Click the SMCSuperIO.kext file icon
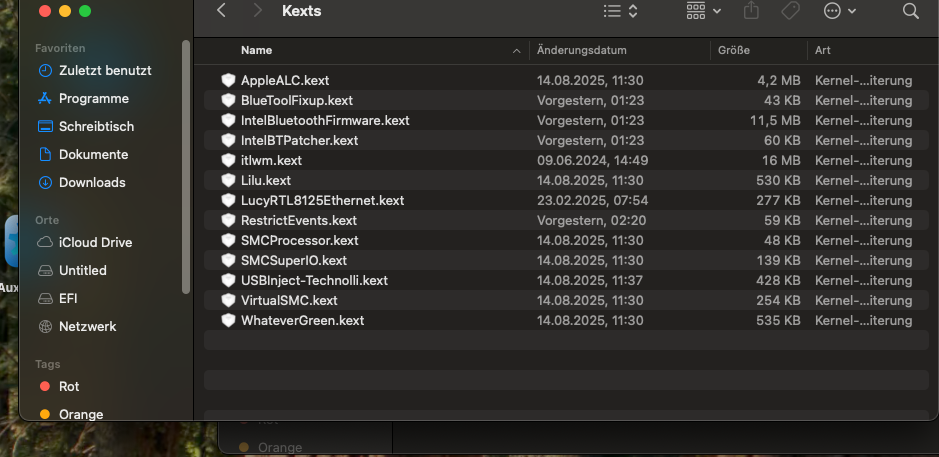 tap(228, 261)
